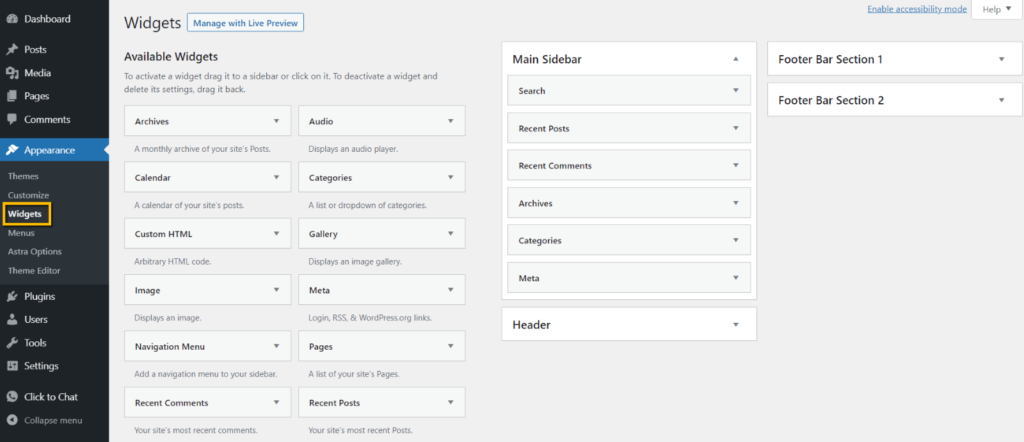Click the Comments bubble icon
1024x442 pixels.
(12, 120)
